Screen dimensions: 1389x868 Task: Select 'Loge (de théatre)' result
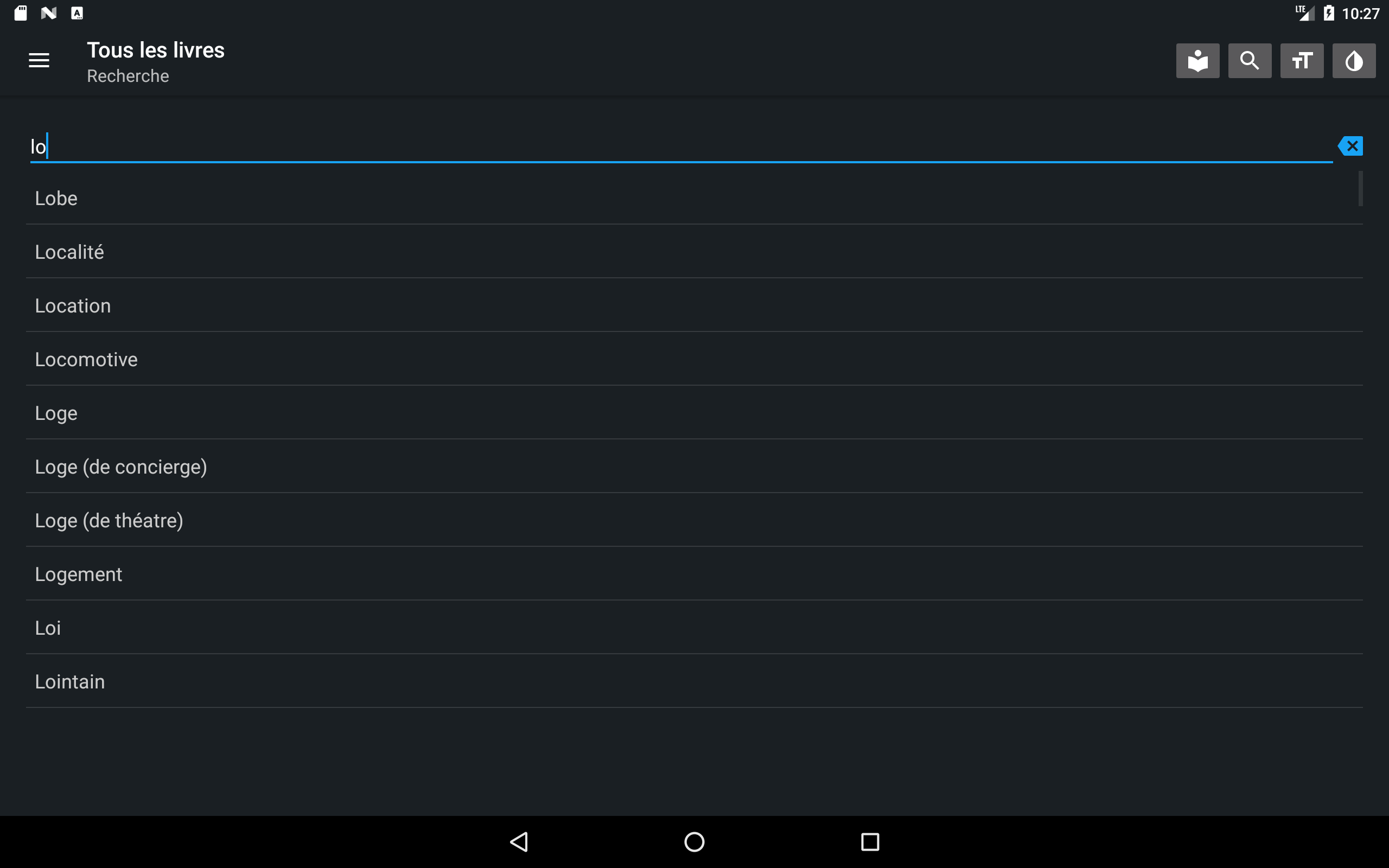click(x=694, y=520)
